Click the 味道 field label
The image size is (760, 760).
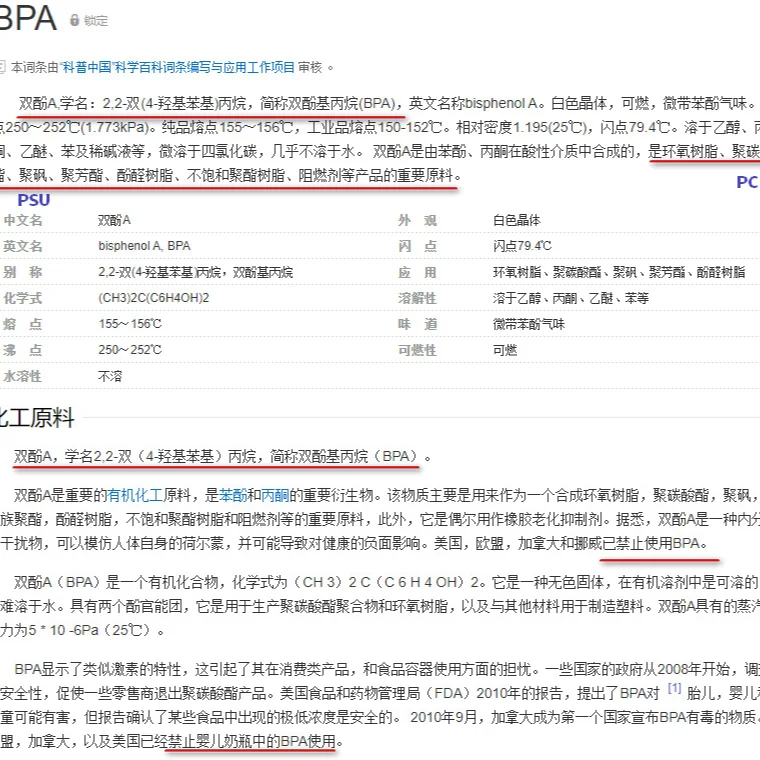pos(417,324)
